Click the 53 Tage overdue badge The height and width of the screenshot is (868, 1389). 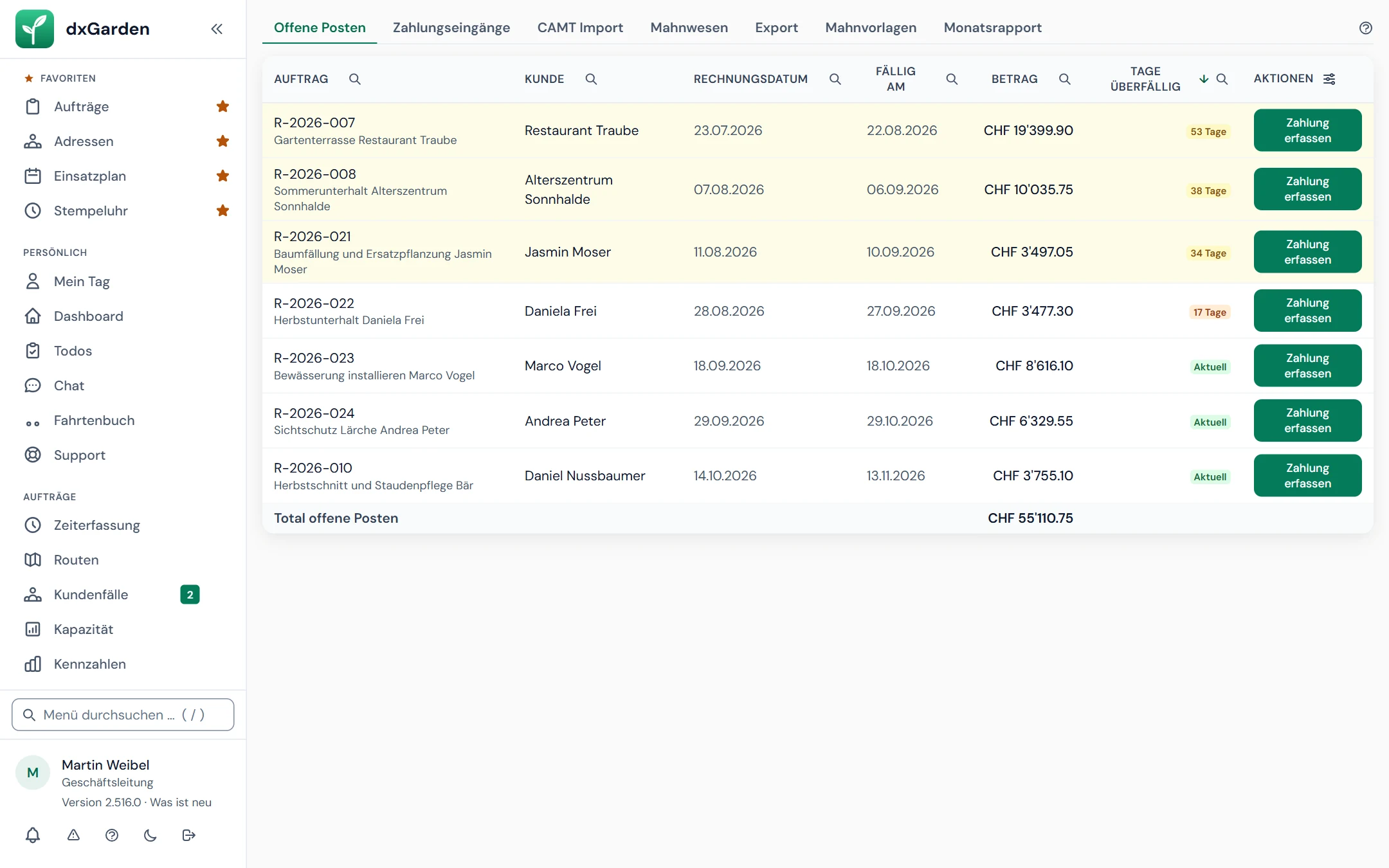[x=1208, y=131]
